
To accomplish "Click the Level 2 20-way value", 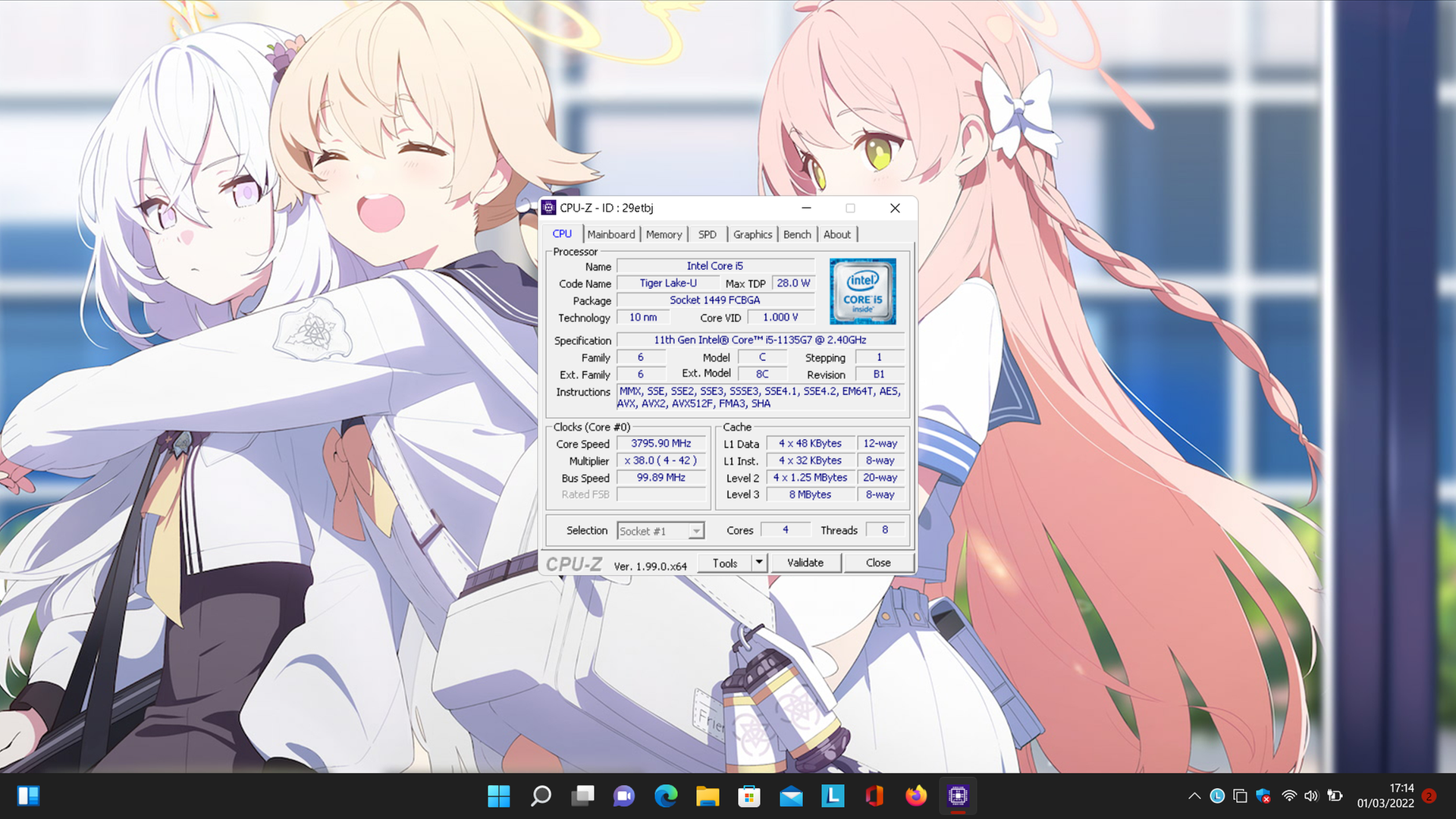I will pos(880,478).
